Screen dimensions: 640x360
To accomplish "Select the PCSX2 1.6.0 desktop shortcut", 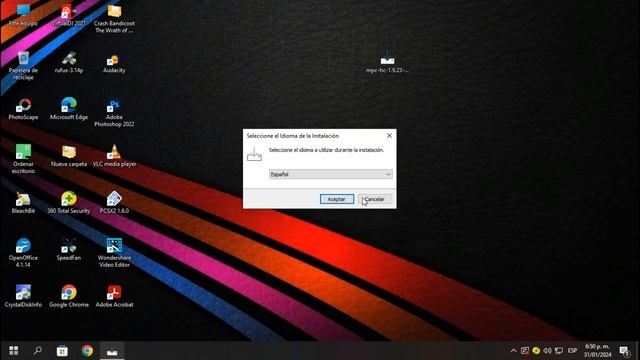I will (x=114, y=203).
